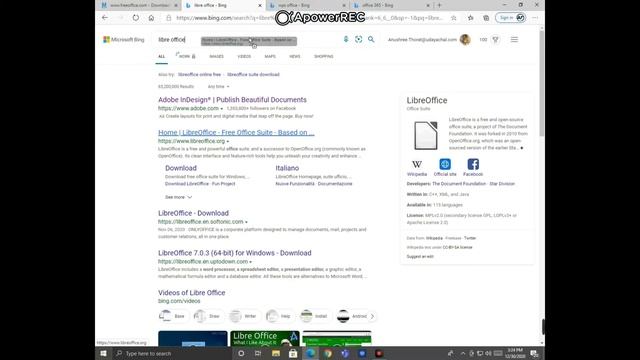Open Google Chrome from the taskbar

coord(328,353)
